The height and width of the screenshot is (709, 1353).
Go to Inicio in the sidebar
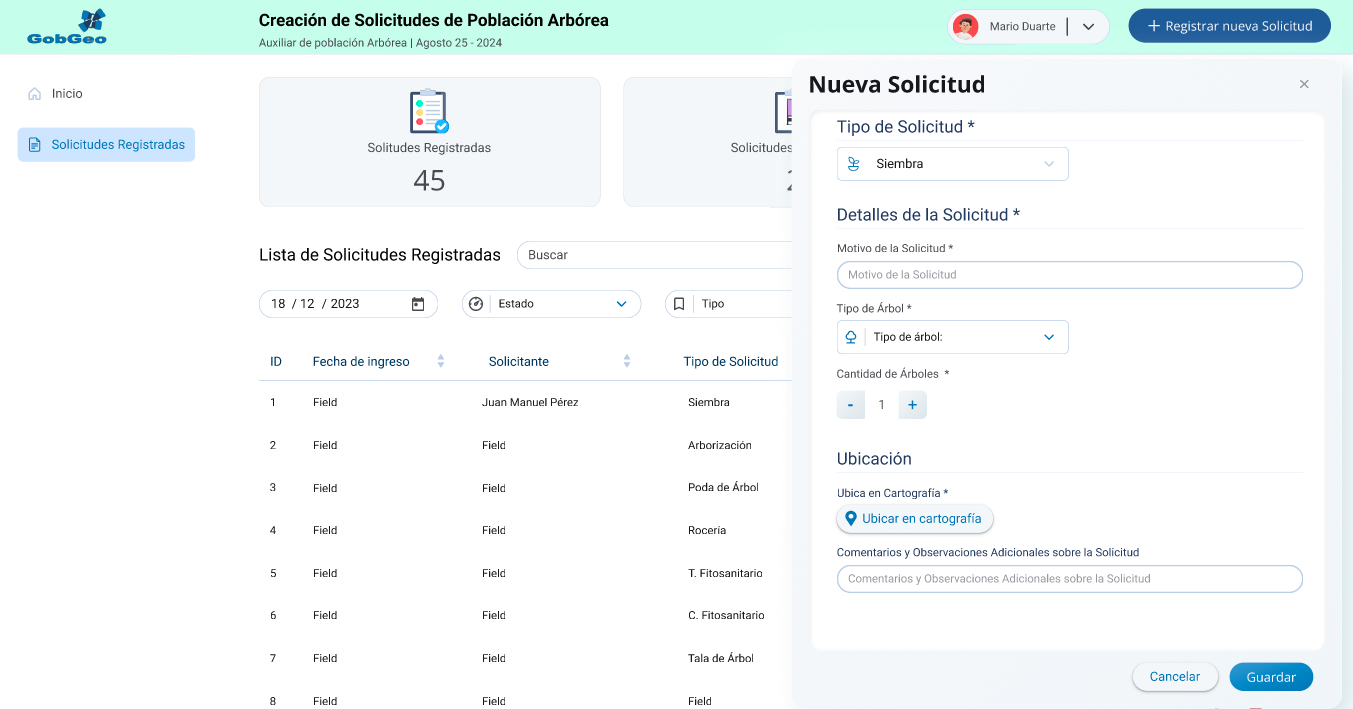coord(67,93)
